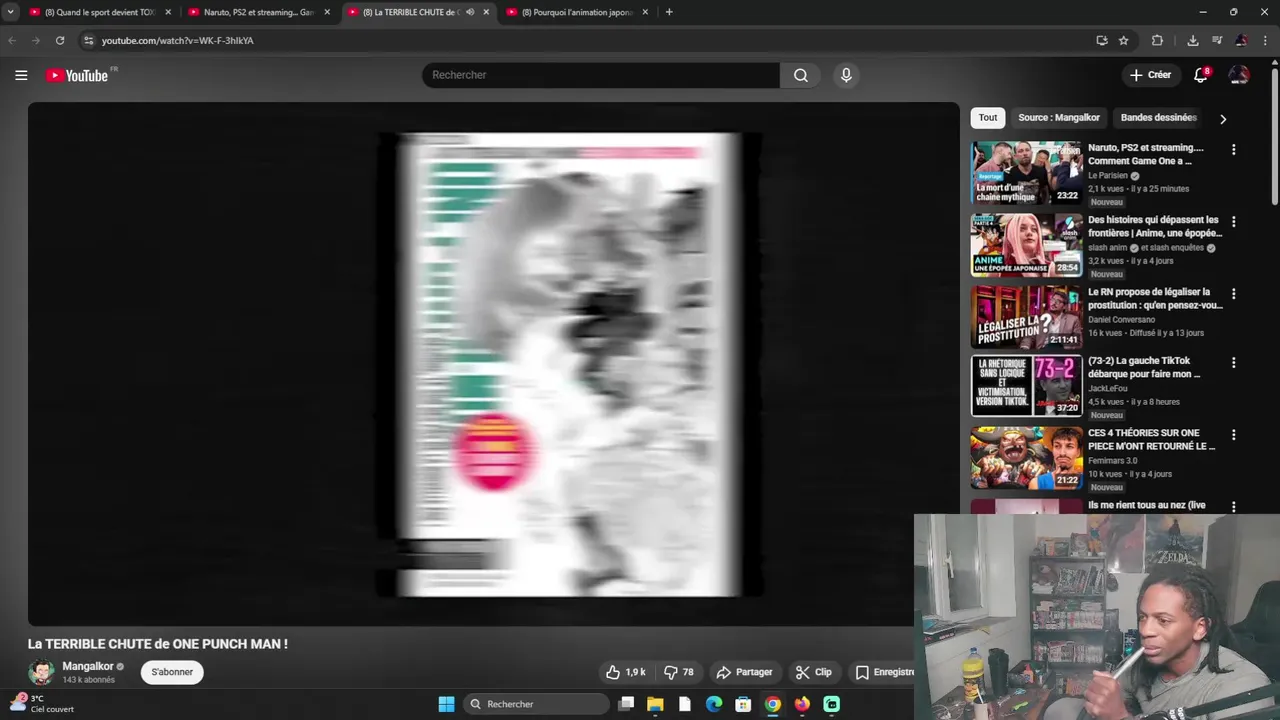This screenshot has height=720, width=1280.
Task: Share the video via Partager
Action: 745,672
